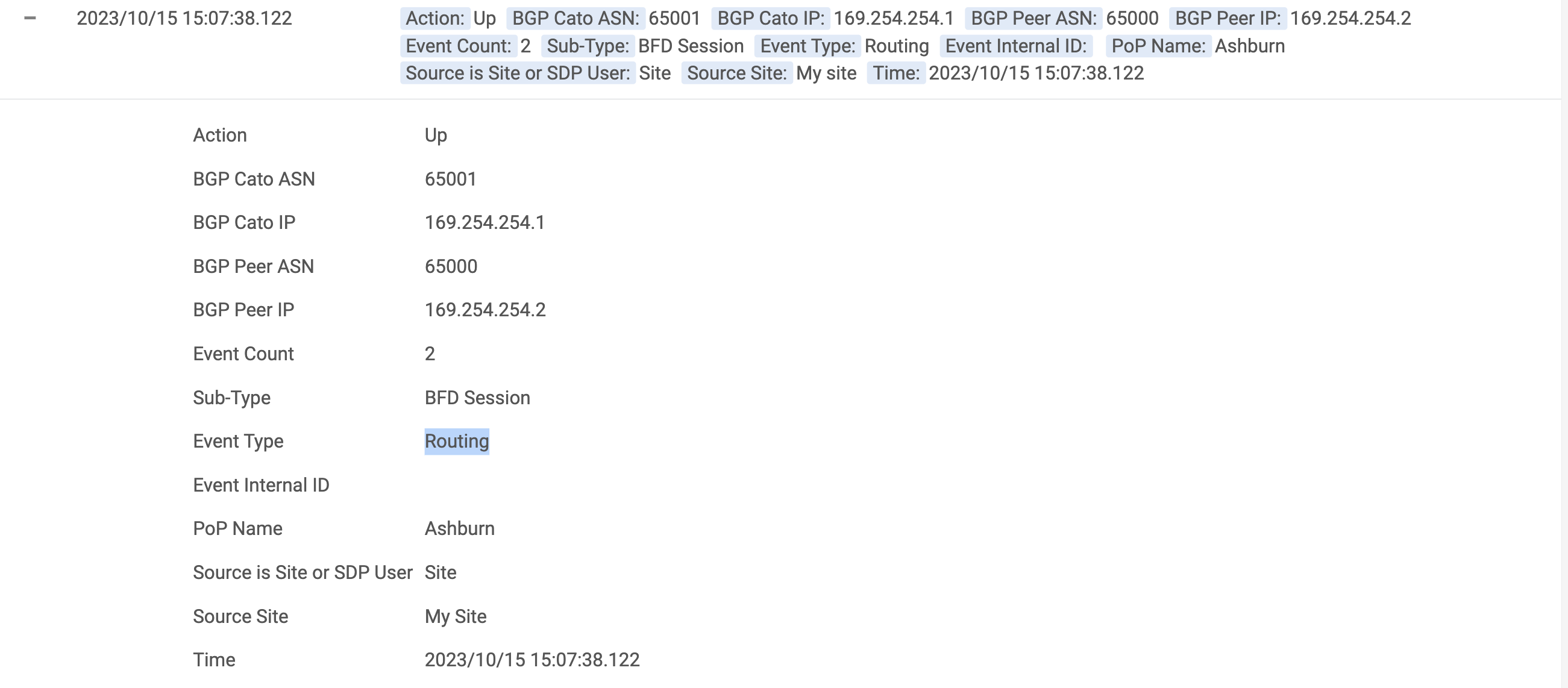1568x688 pixels.
Task: Click the BGP Cato IP: summary tag
Action: pos(771,18)
